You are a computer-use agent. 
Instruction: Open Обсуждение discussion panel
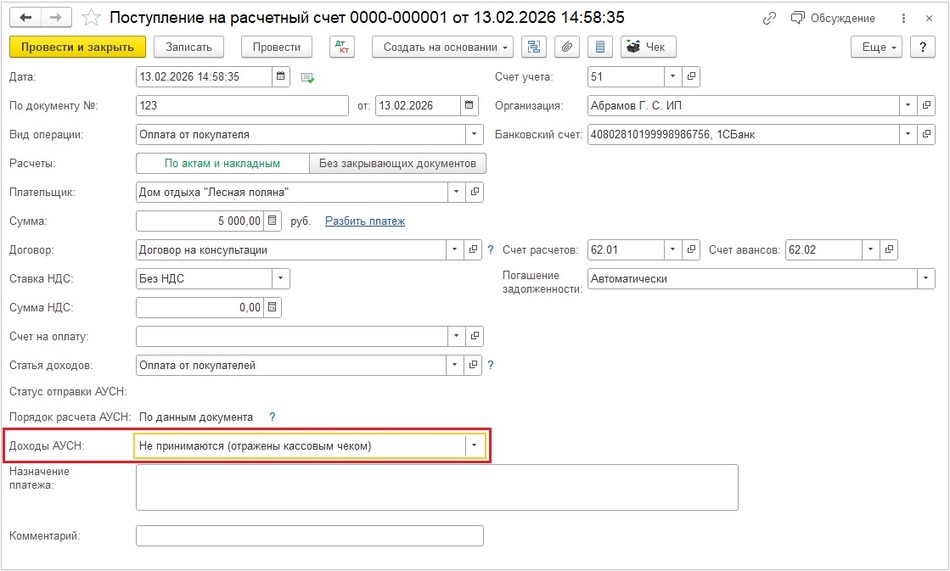(x=833, y=18)
